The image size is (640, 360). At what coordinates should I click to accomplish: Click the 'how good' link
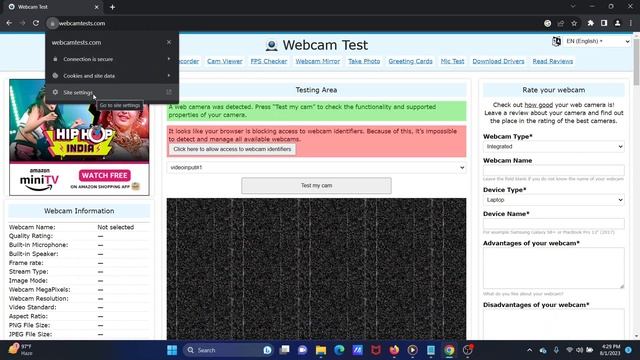pyautogui.click(x=538, y=105)
